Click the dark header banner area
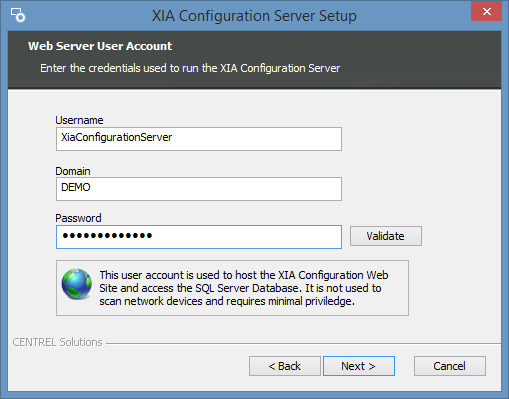The height and width of the screenshot is (399, 509). pyautogui.click(x=254, y=60)
